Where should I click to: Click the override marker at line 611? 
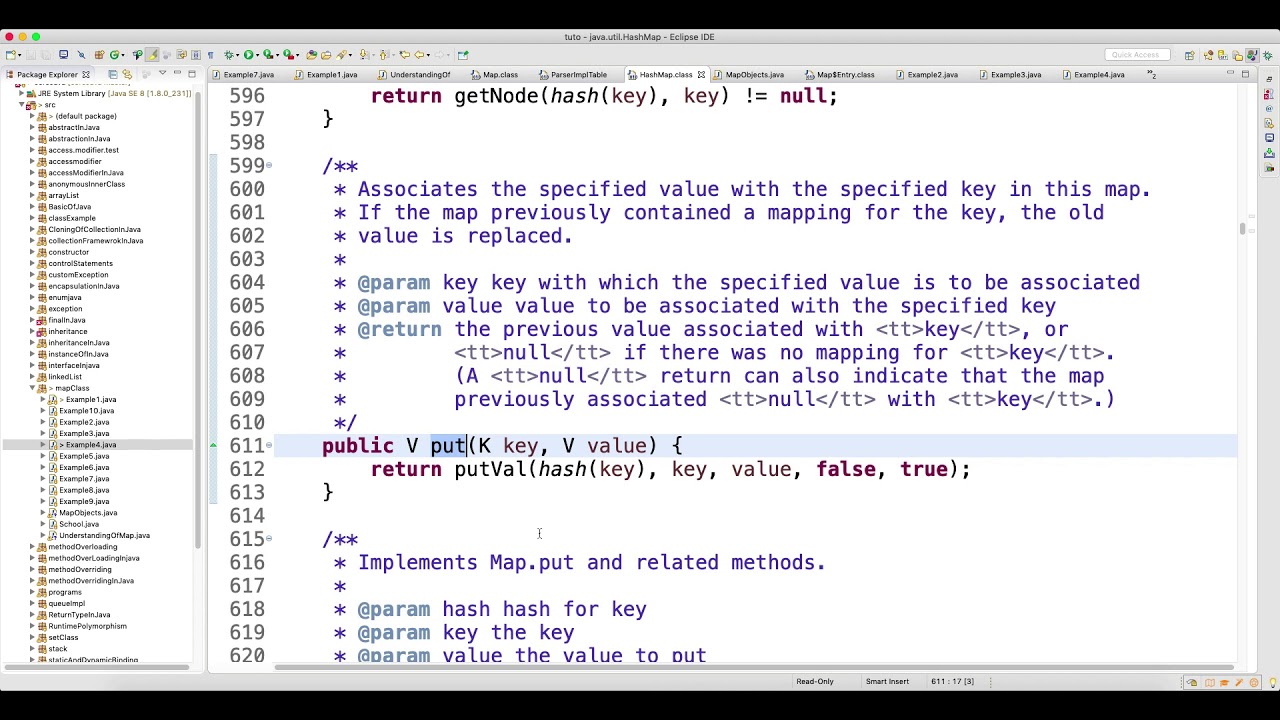[x=212, y=446]
